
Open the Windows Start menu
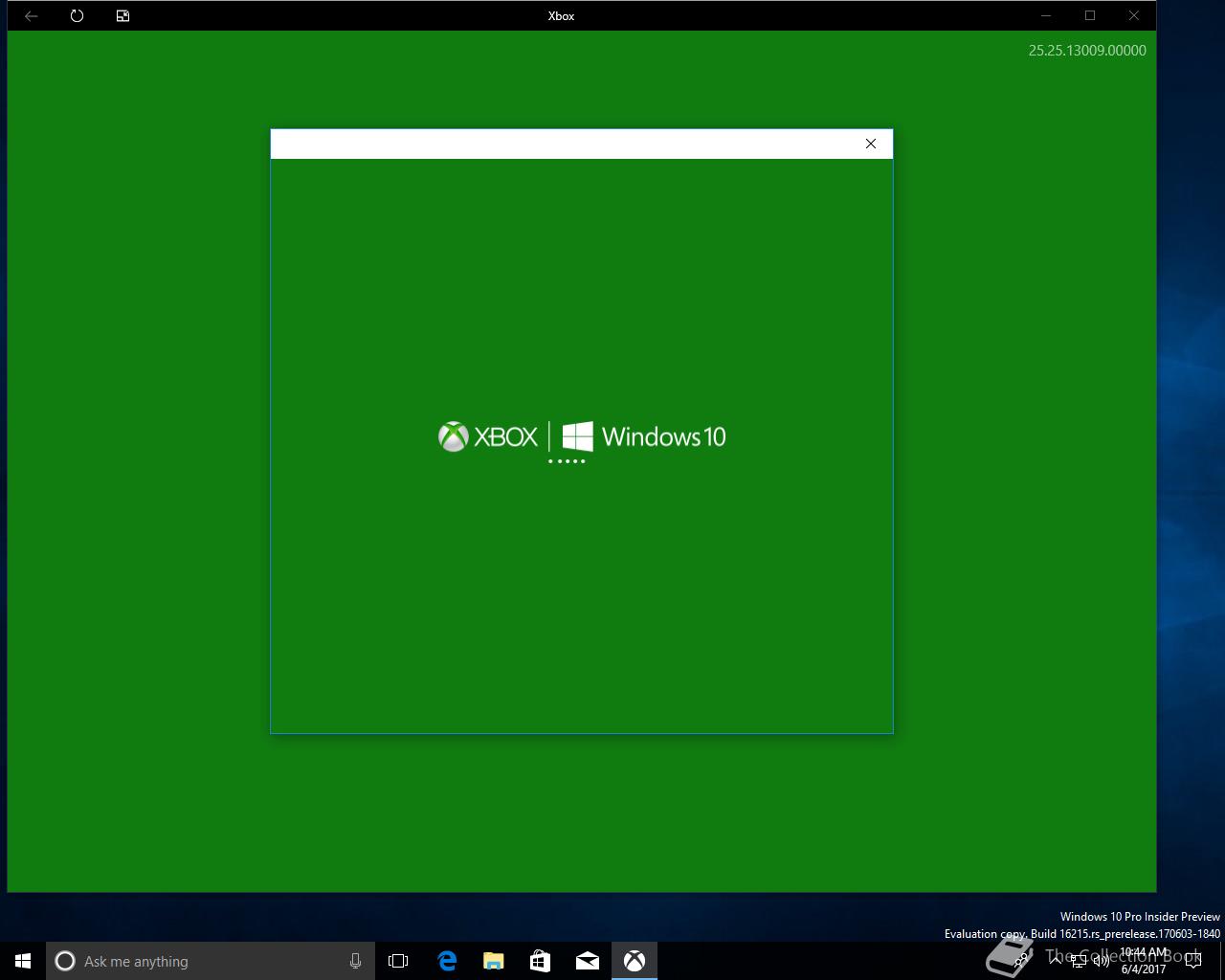click(23, 961)
